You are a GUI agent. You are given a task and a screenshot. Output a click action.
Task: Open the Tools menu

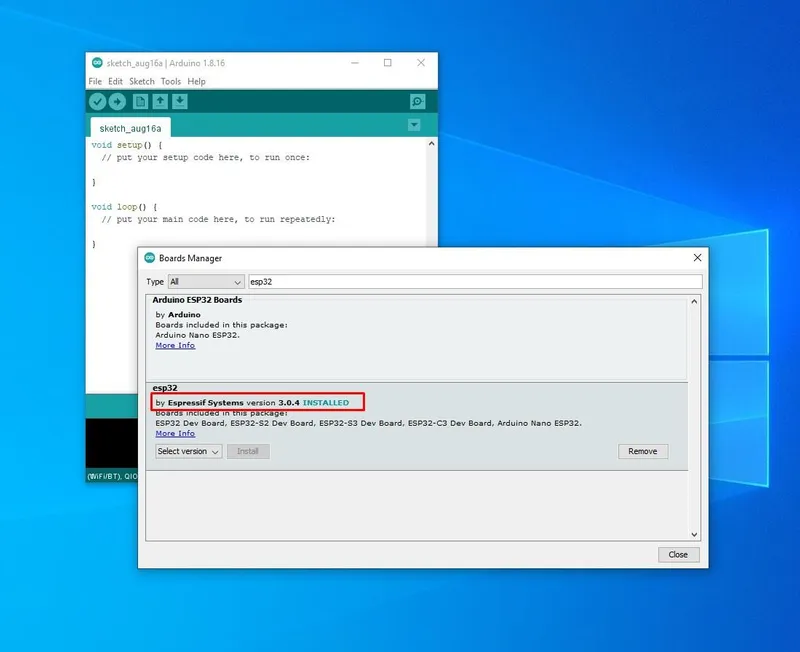170,81
